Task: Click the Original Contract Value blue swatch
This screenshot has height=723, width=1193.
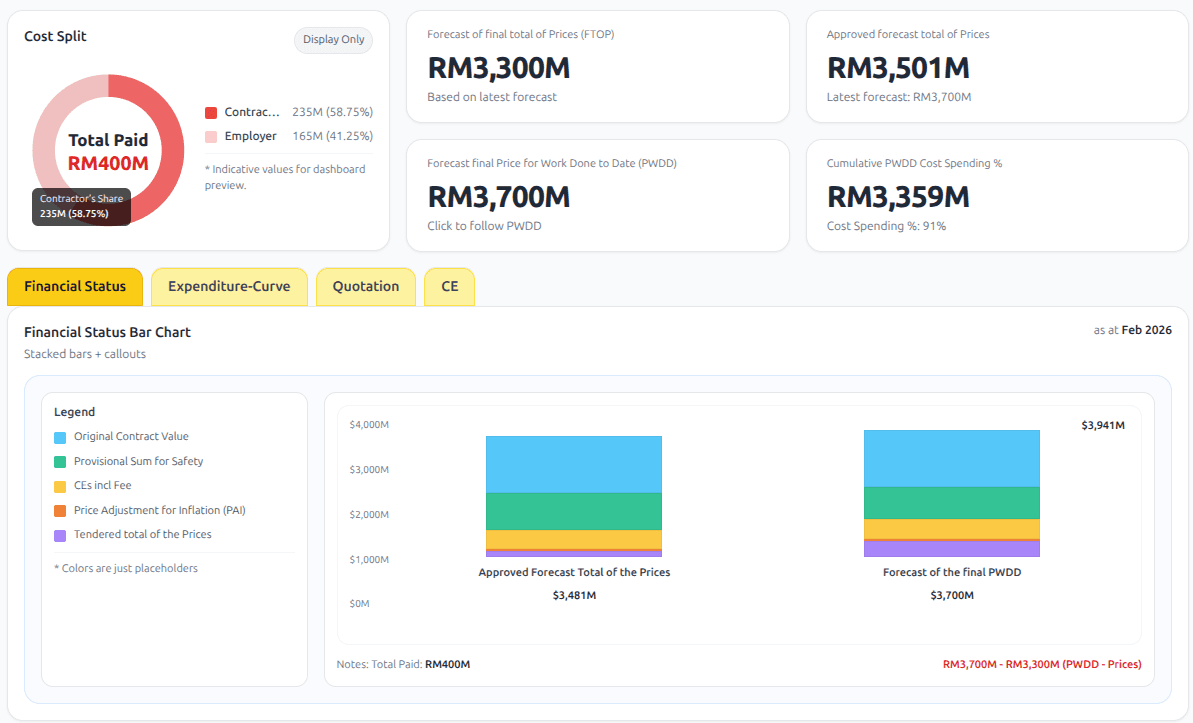Action: (60, 438)
